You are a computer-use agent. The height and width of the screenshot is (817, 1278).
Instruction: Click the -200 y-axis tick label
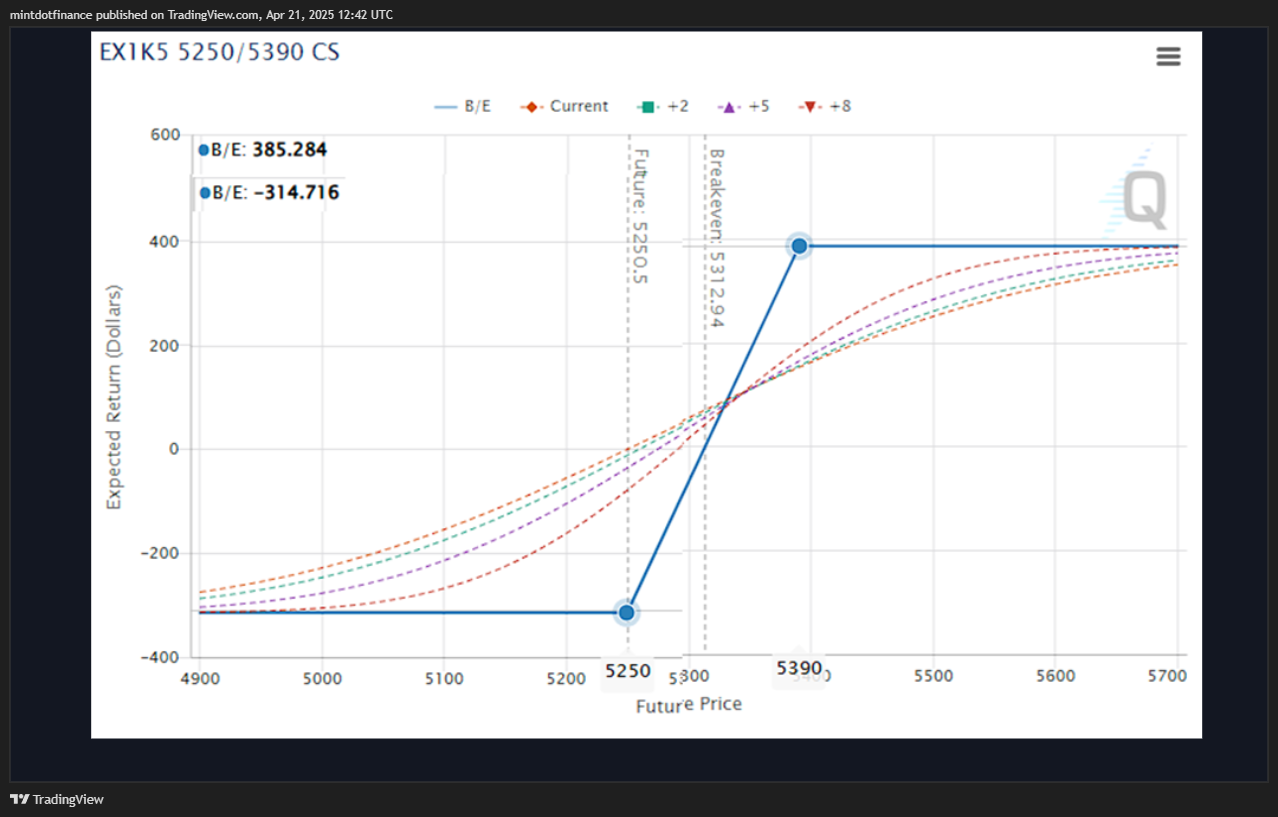pos(161,553)
